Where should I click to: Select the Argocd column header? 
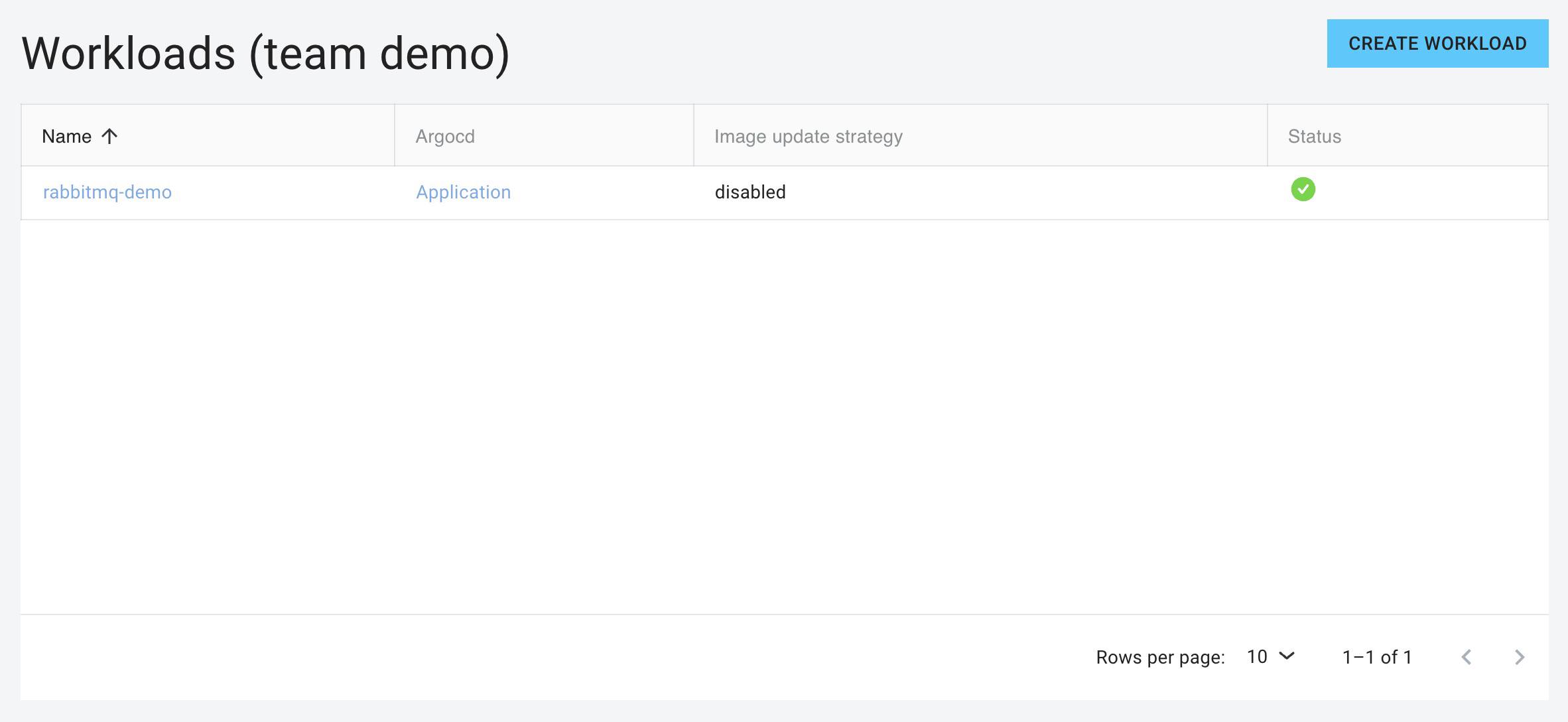tap(445, 135)
